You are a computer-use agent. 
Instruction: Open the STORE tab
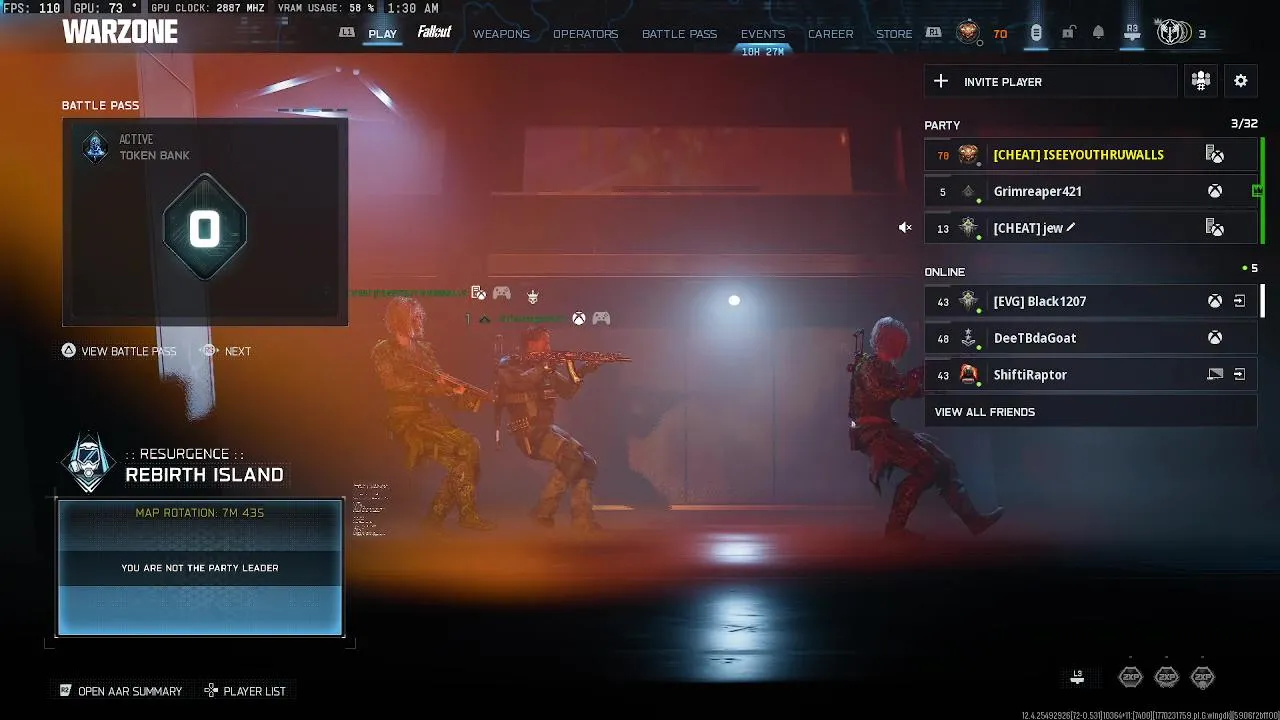point(894,34)
